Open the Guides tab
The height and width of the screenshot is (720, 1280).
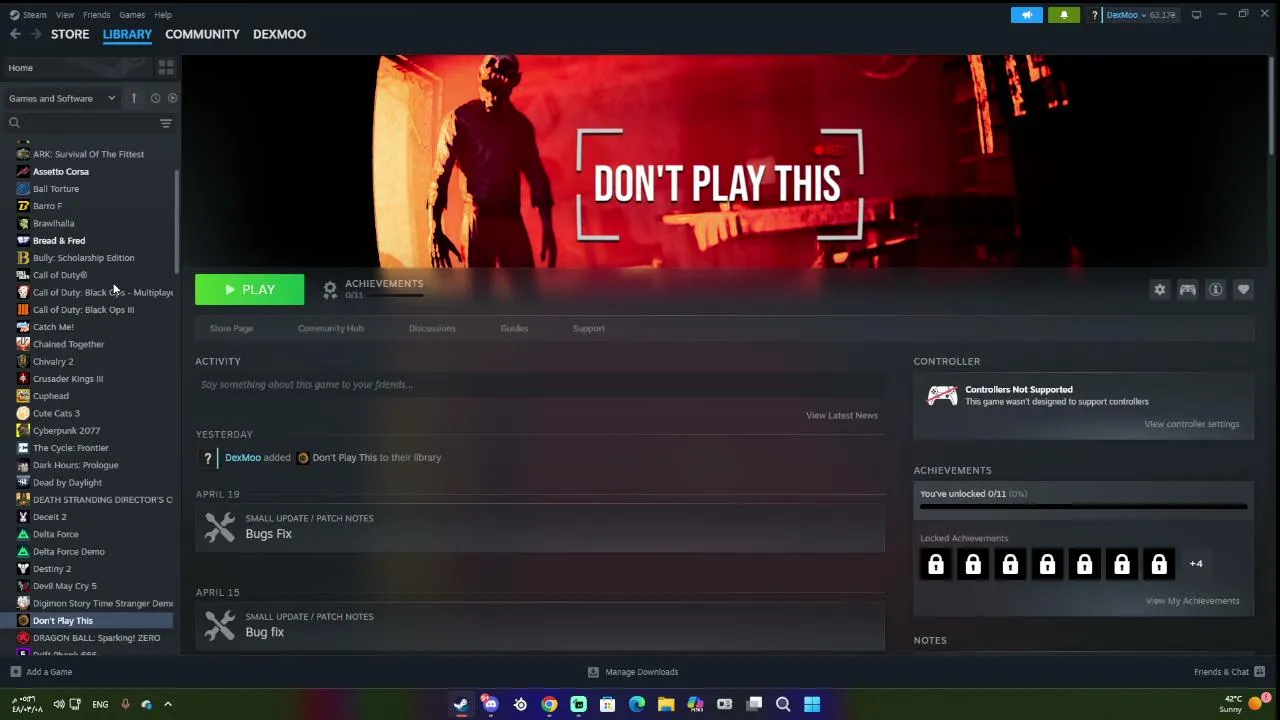[514, 328]
